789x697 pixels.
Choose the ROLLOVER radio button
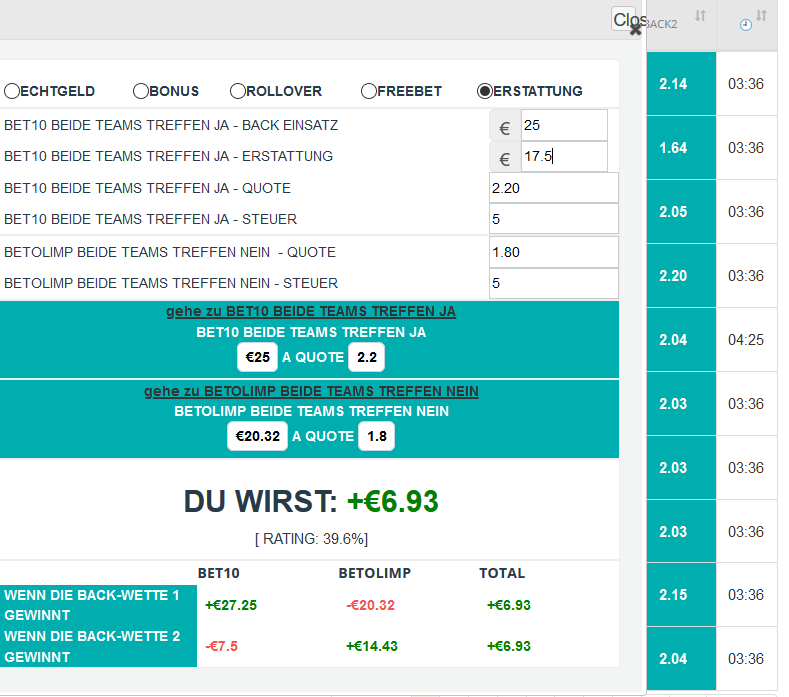(x=238, y=91)
